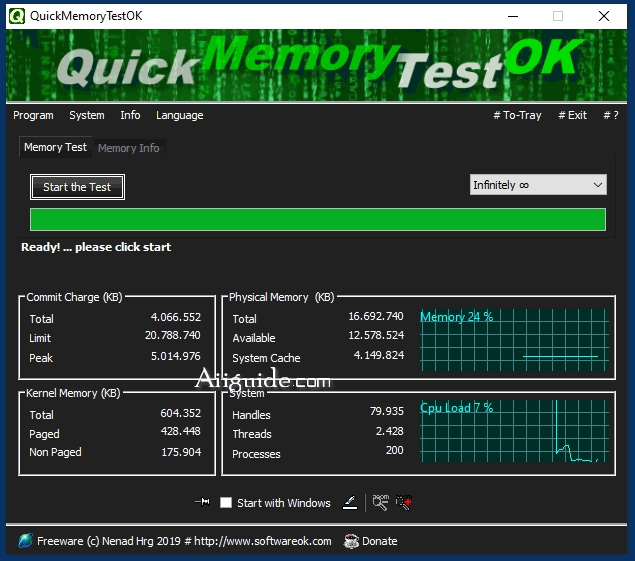Click the Kernel Memory (KB) group label
Image resolution: width=635 pixels, height=561 pixels.
73,393
